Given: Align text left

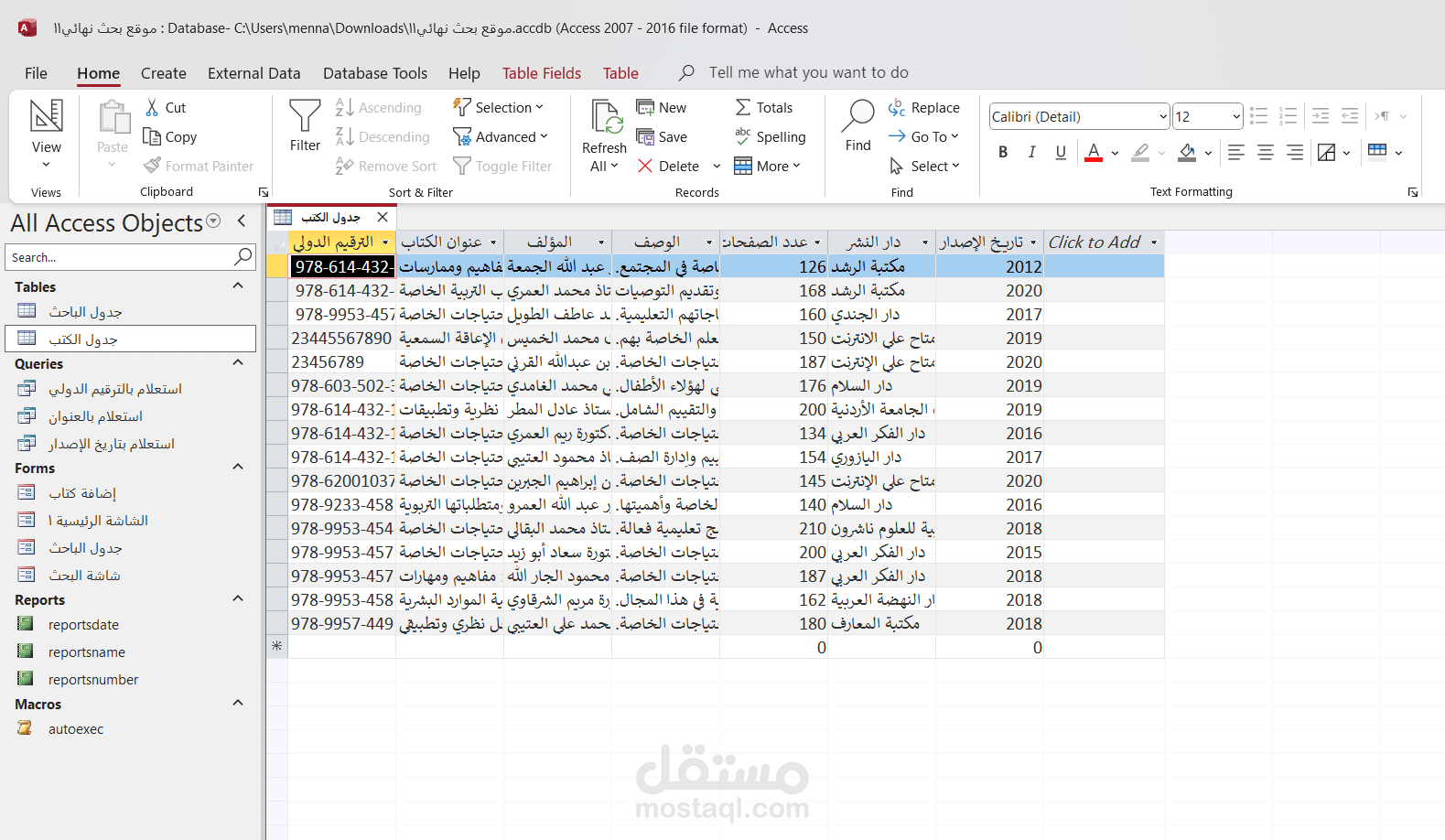Looking at the screenshot, I should 1236,153.
